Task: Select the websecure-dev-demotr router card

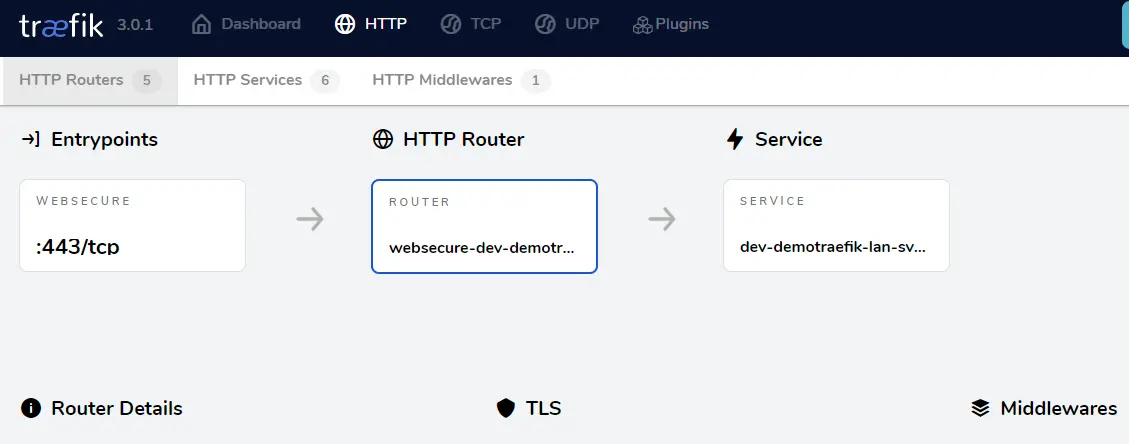Action: coord(485,226)
